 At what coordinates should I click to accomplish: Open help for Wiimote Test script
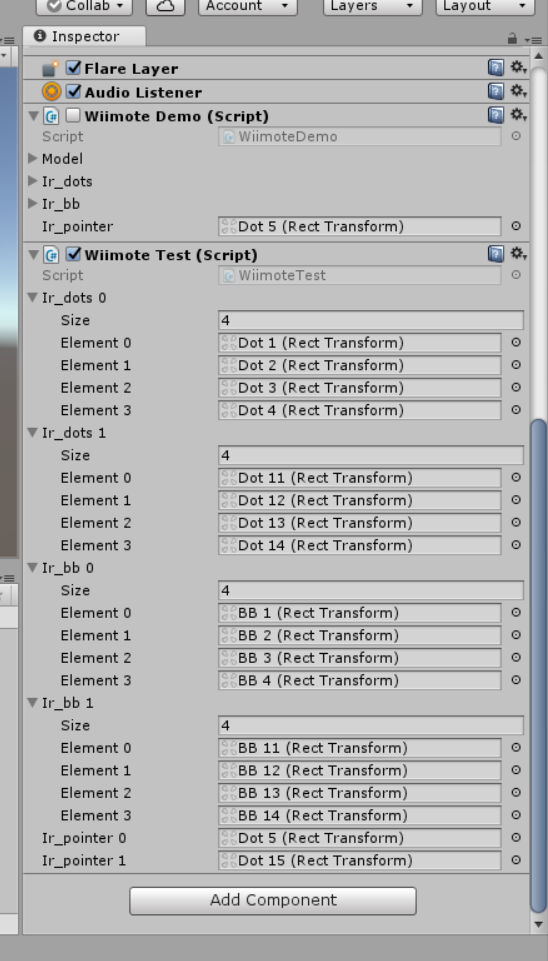coord(496,254)
